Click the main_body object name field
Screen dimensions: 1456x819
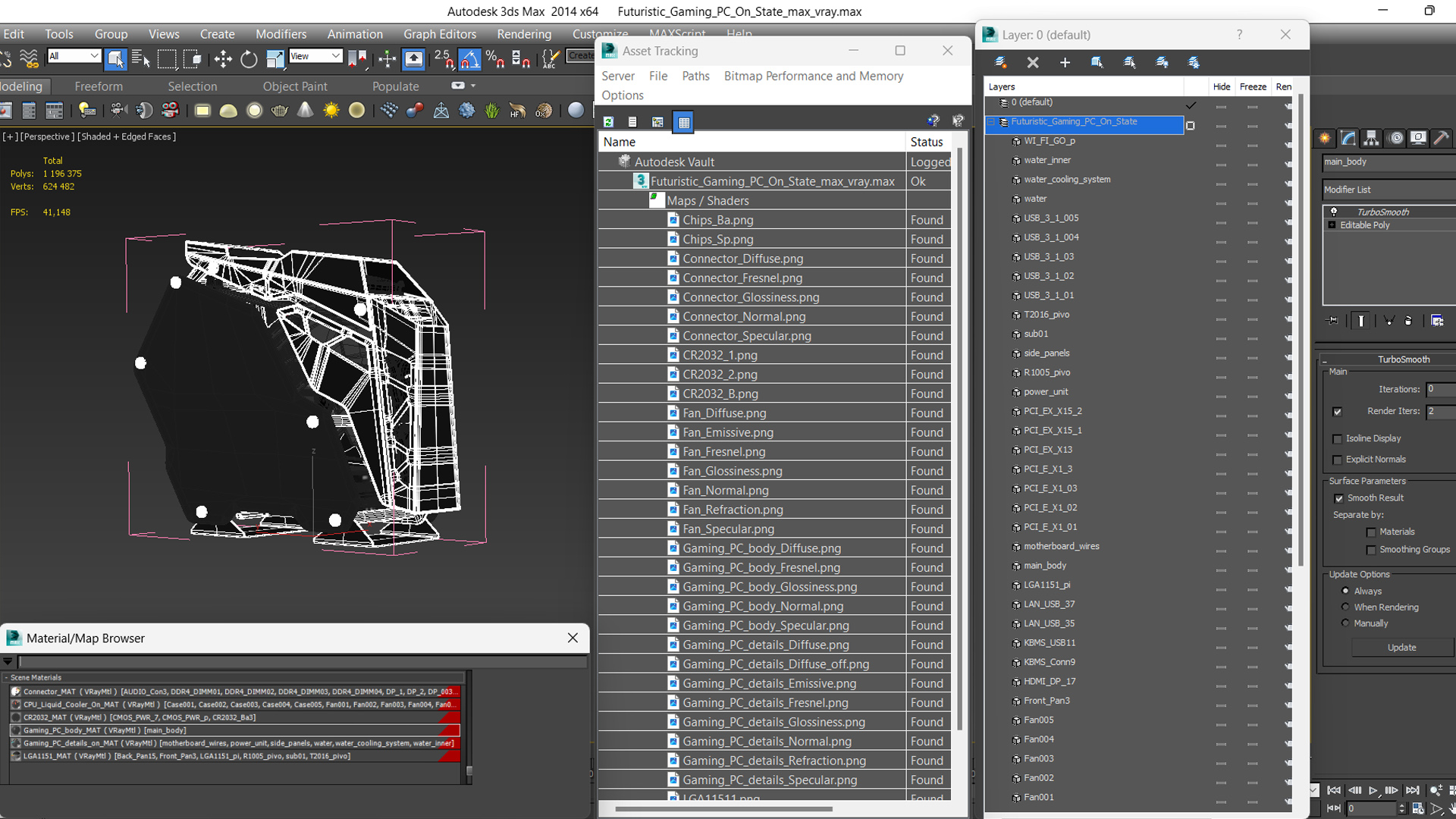pyautogui.click(x=1389, y=162)
